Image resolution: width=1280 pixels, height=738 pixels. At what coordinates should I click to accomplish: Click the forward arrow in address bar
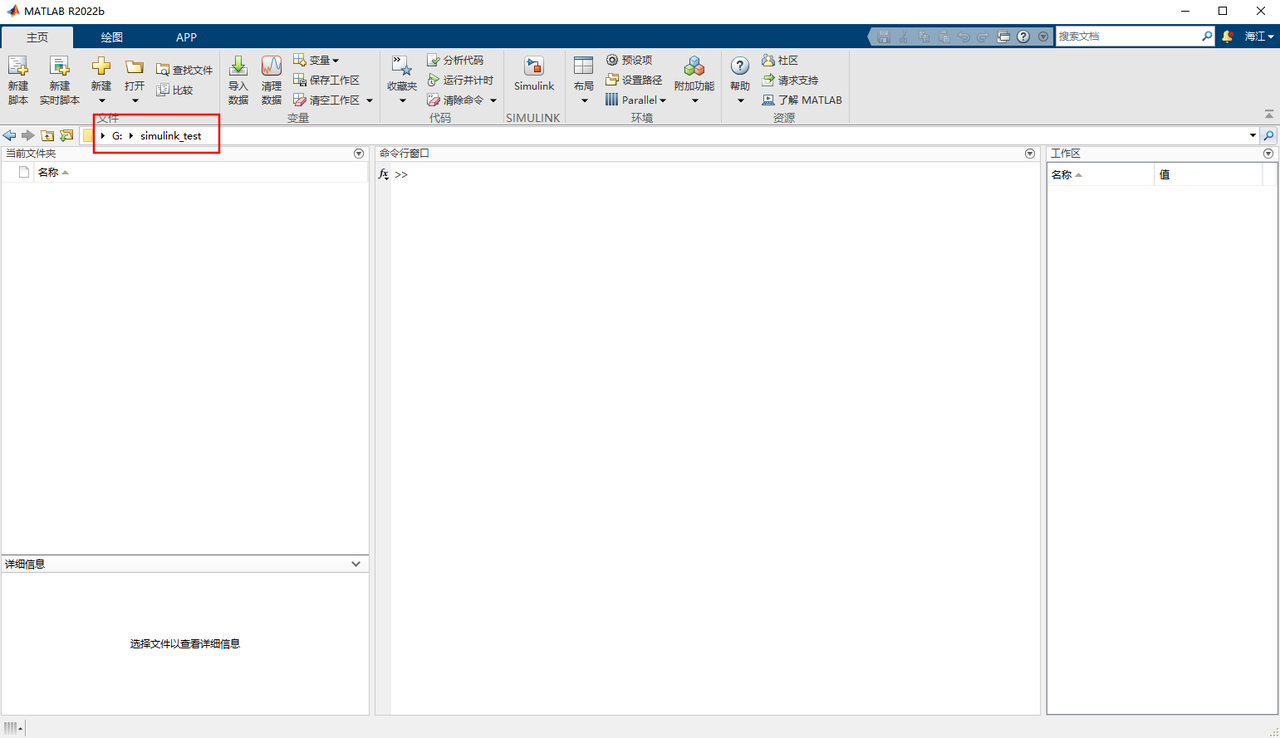pos(28,135)
